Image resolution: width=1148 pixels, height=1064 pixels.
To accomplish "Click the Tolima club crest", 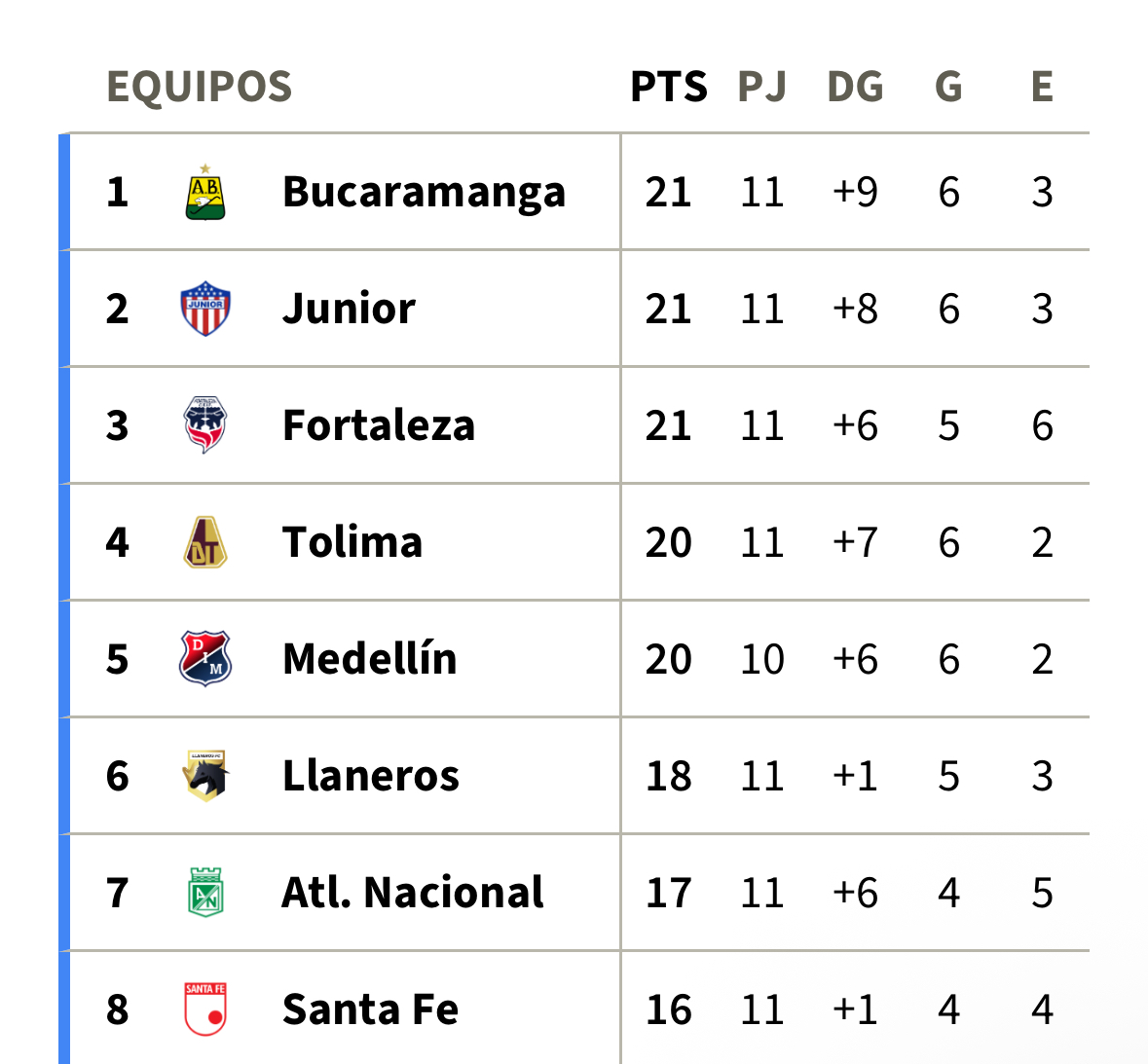I will [205, 542].
